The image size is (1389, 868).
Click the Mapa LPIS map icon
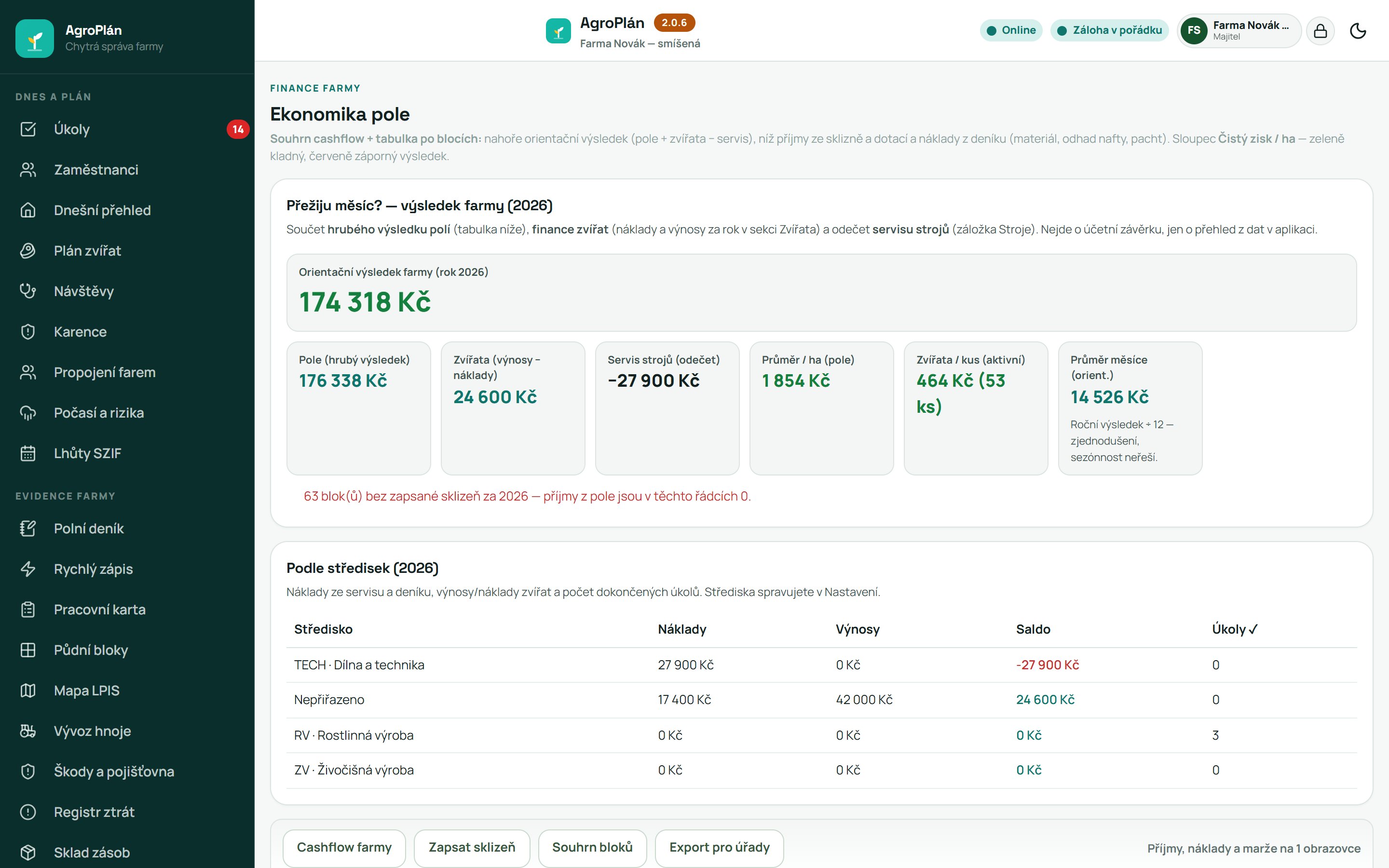click(x=27, y=691)
